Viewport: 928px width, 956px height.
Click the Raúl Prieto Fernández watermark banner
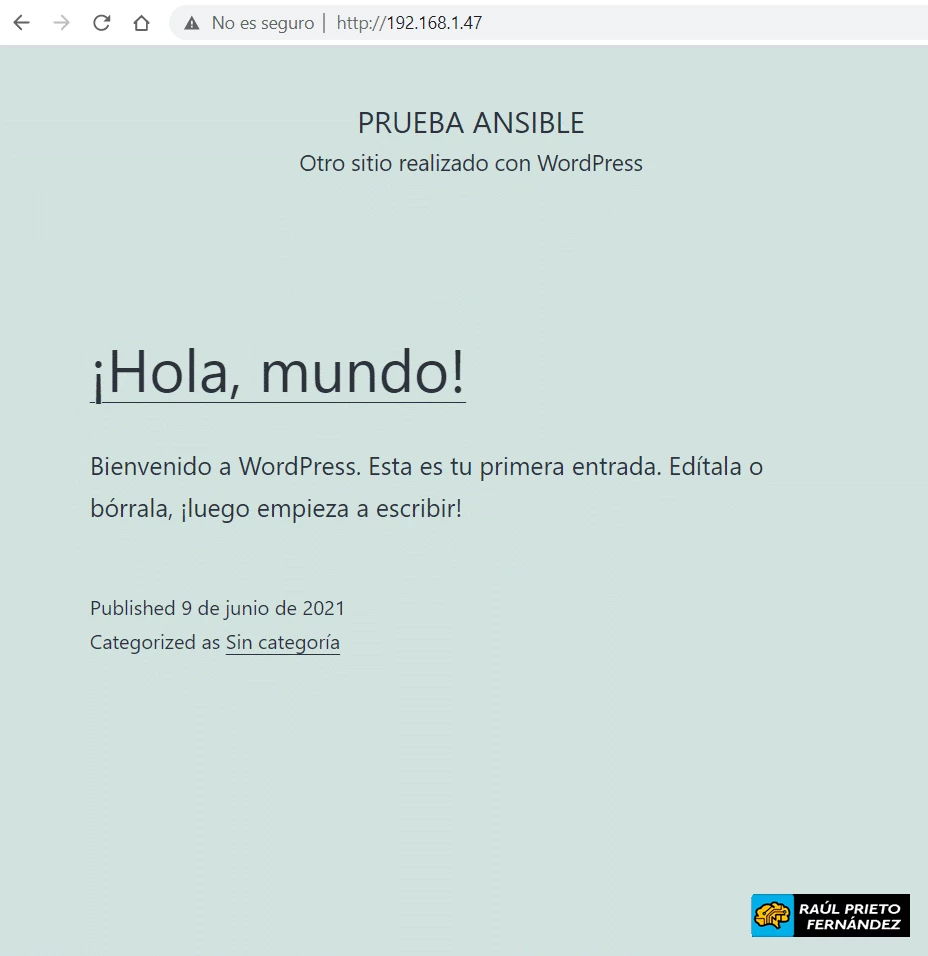pyautogui.click(x=830, y=915)
